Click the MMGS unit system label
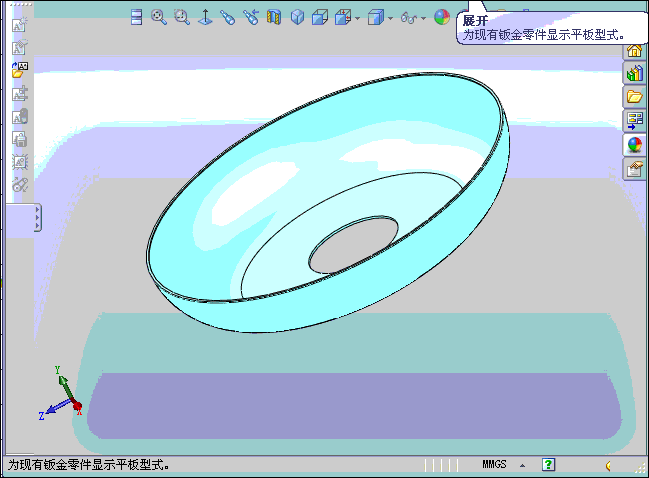The image size is (649, 478). pyautogui.click(x=494, y=464)
